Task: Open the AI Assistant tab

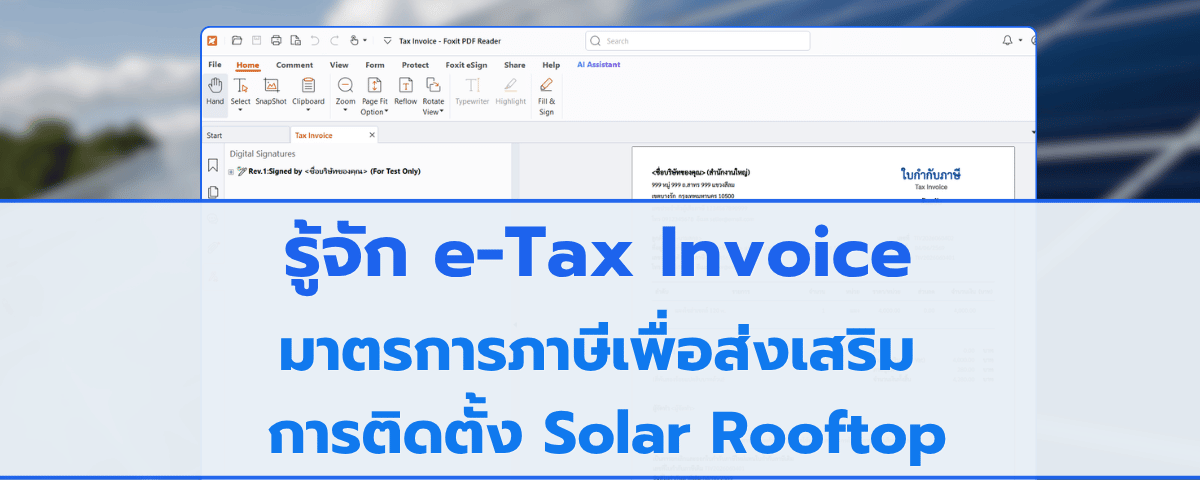Action: pyautogui.click(x=599, y=64)
